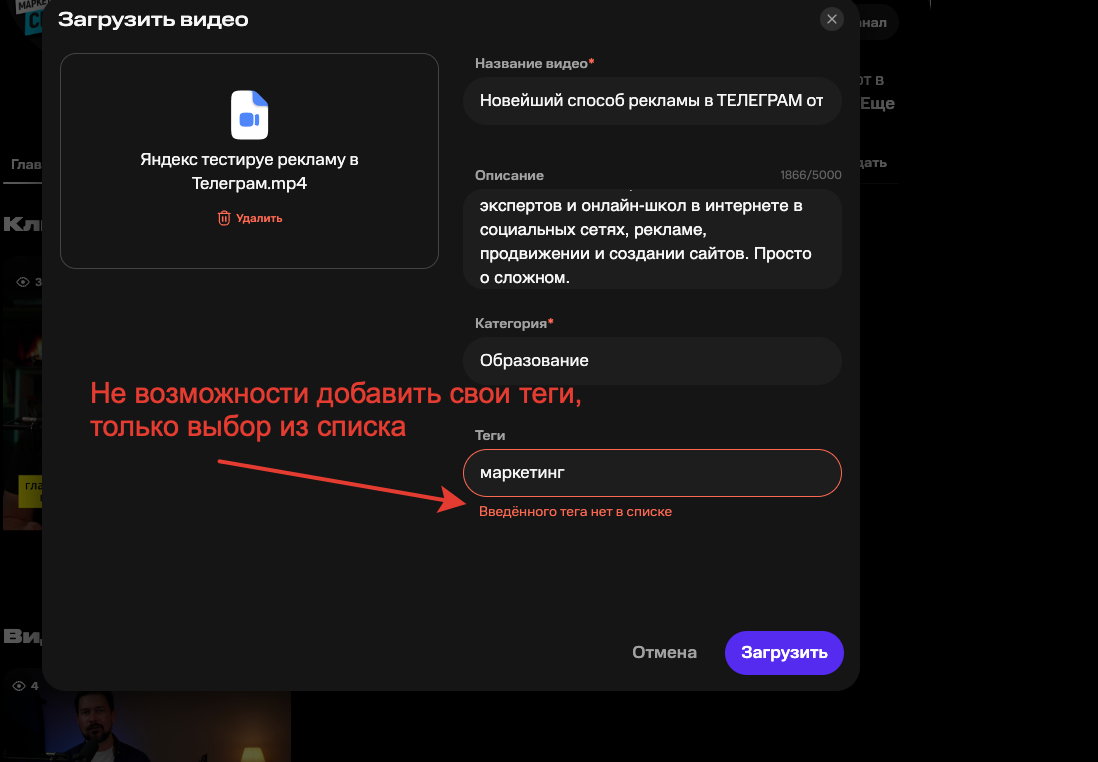Click Отмена to cancel the upload
Viewport: 1098px width, 762px height.
[663, 652]
